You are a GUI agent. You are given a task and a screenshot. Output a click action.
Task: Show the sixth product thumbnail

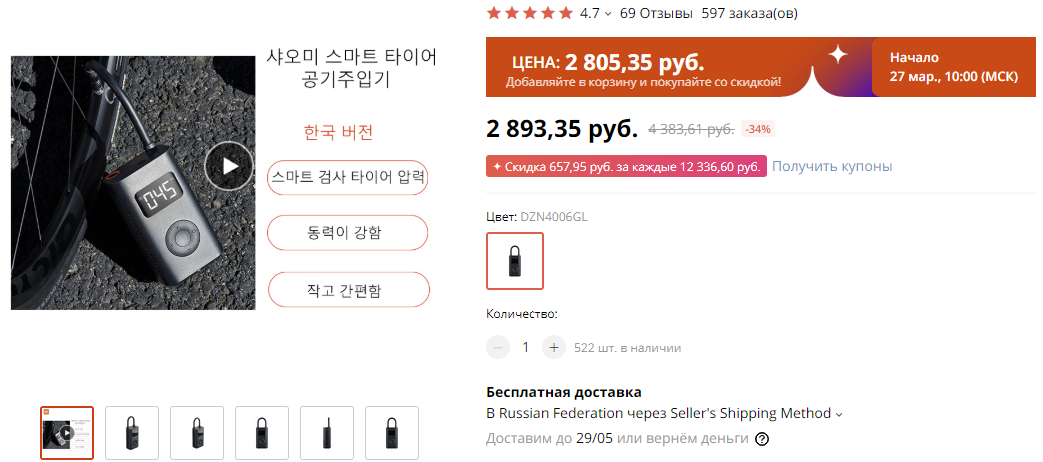392,433
